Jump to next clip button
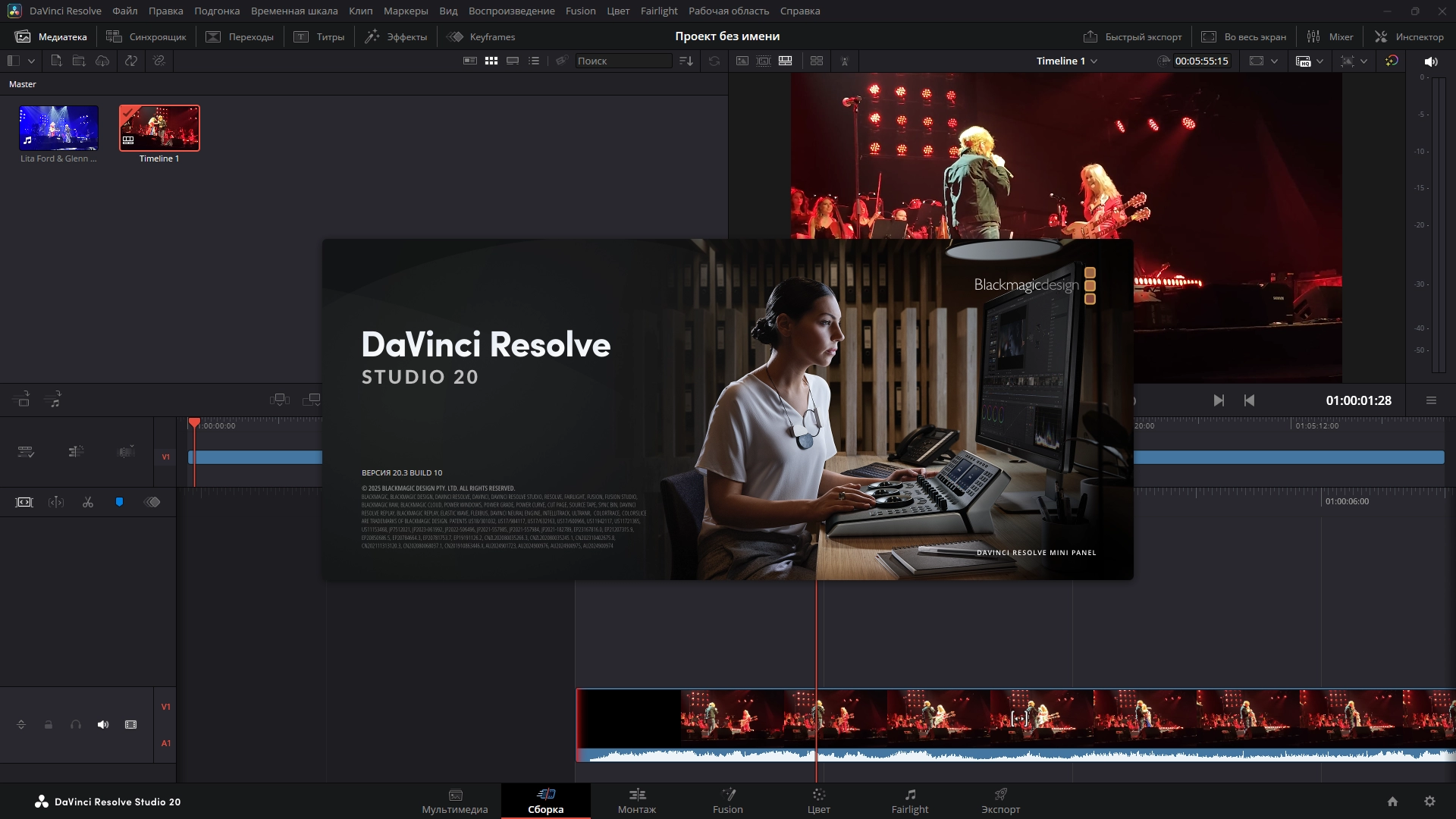 pos(1219,400)
